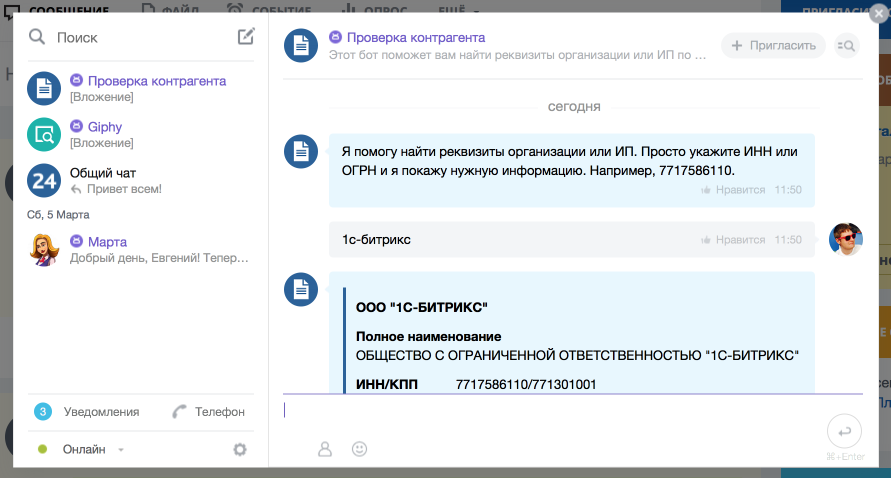This screenshot has width=891, height=478.
Task: Click Проверка контрагента title in chat header
Action: (415, 37)
